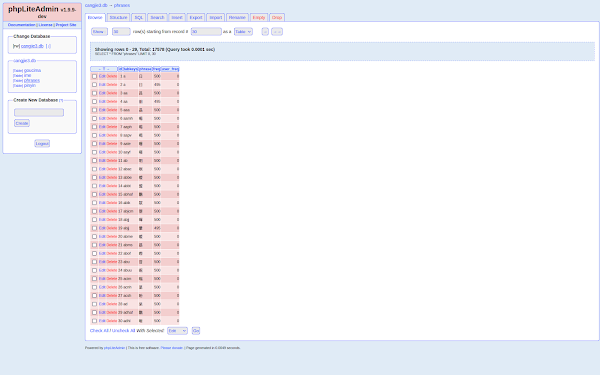This screenshot has width=600, height=375.
Task: Click the red Empty tab
Action: pyautogui.click(x=259, y=18)
